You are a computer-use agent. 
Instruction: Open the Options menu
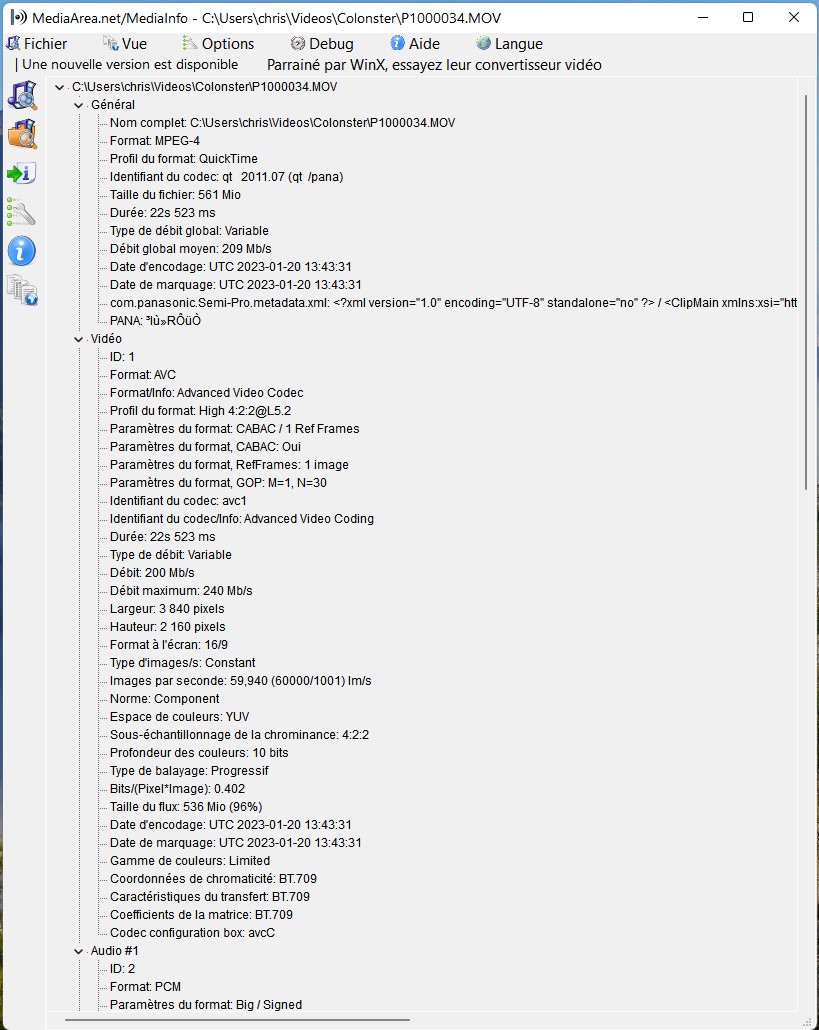tap(218, 44)
